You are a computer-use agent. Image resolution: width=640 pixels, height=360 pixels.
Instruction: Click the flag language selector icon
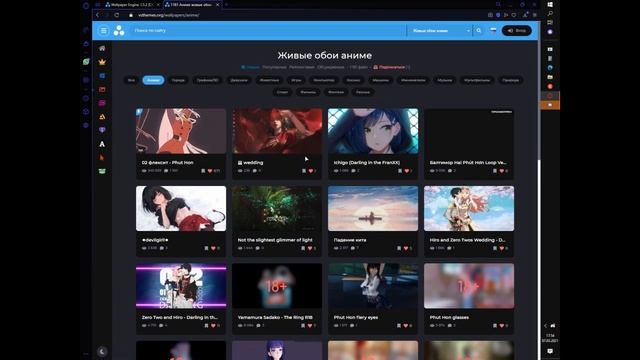[x=493, y=31]
